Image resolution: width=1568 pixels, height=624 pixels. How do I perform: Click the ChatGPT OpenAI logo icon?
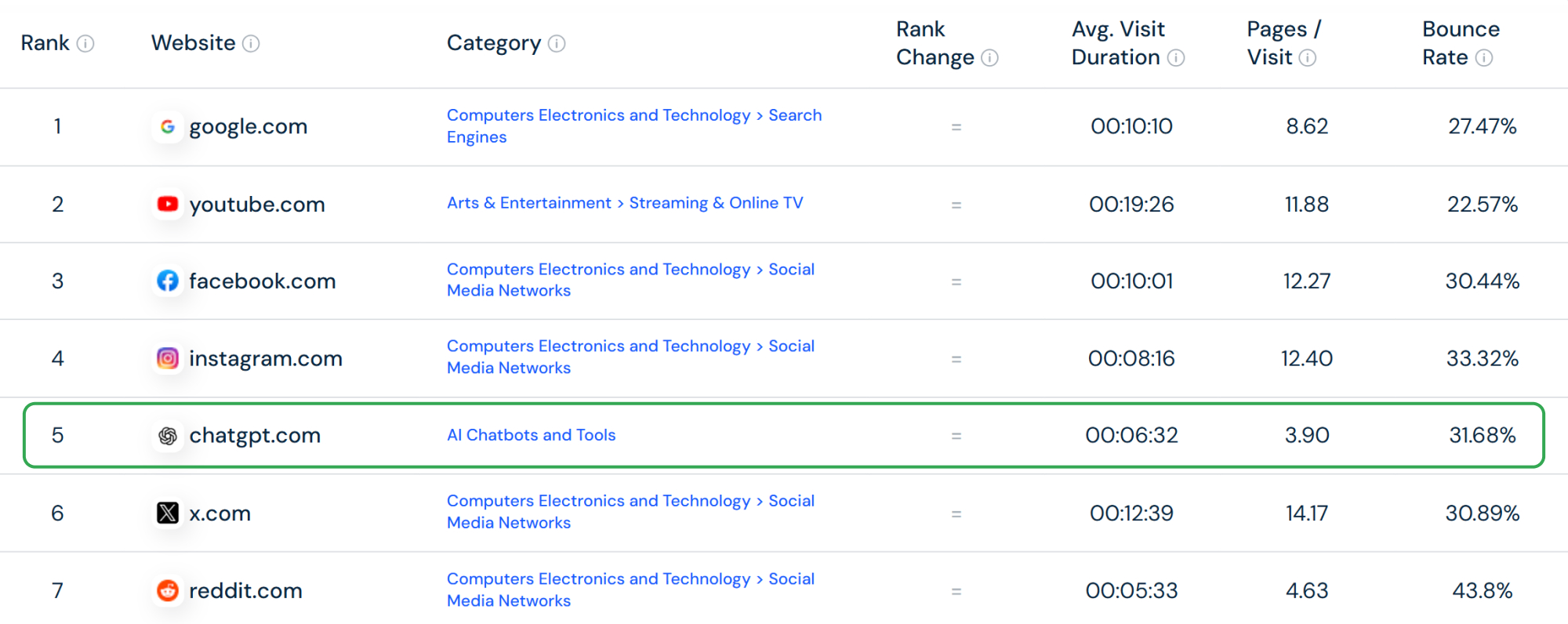pyautogui.click(x=168, y=436)
